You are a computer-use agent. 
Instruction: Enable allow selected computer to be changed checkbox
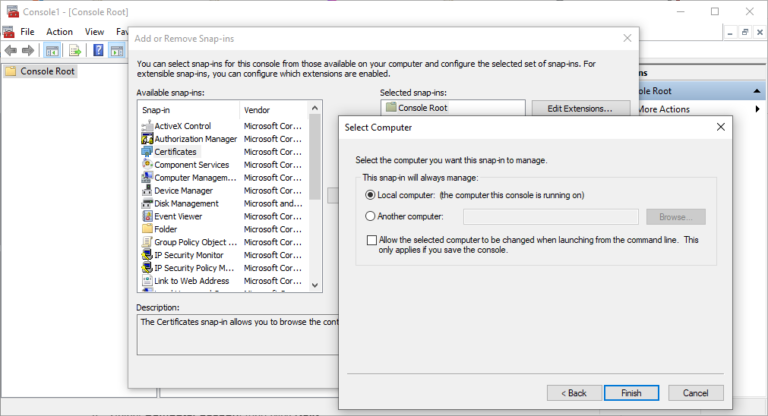(372, 240)
